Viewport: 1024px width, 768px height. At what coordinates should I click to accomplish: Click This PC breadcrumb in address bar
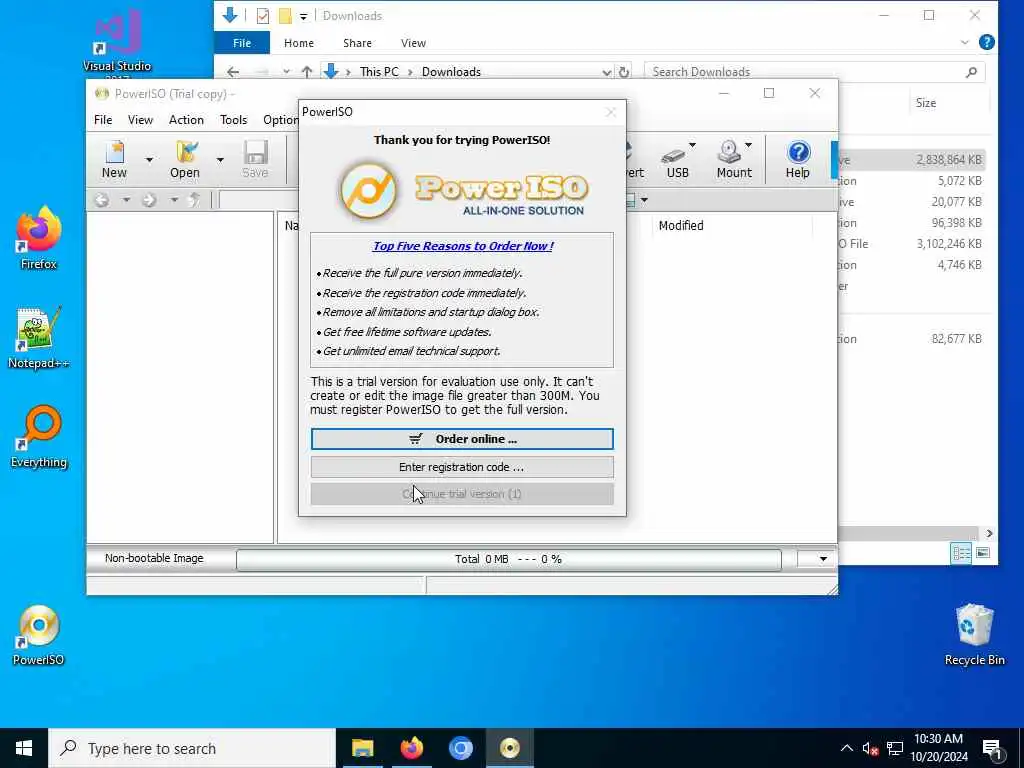click(x=379, y=72)
